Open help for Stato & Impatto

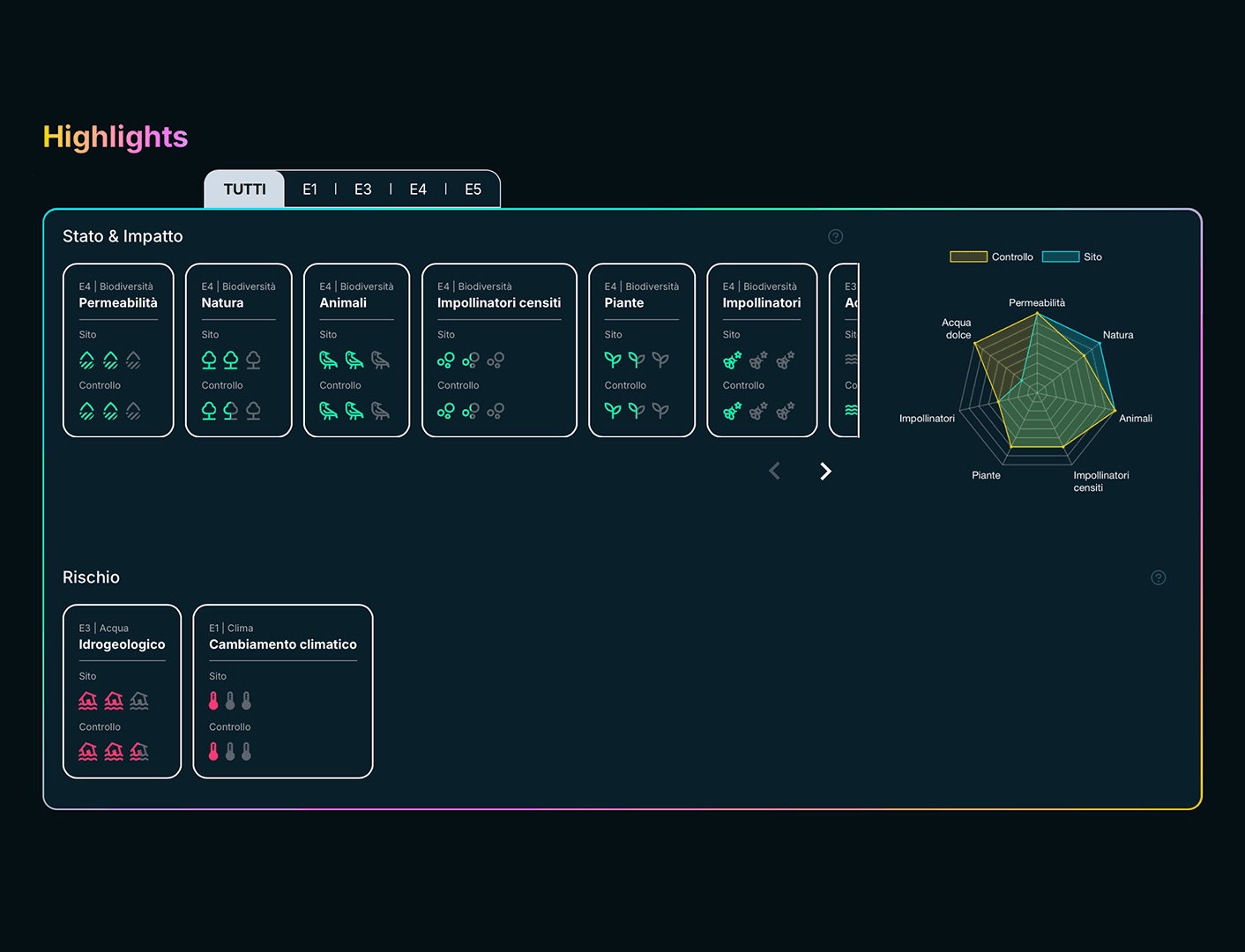coord(836,236)
